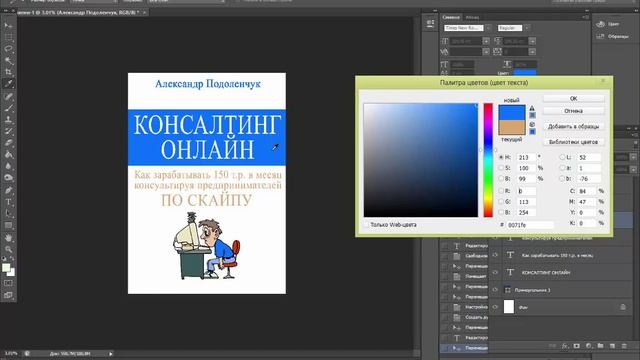Select the Lasso tool
640x360 pixels.
coord(8,49)
